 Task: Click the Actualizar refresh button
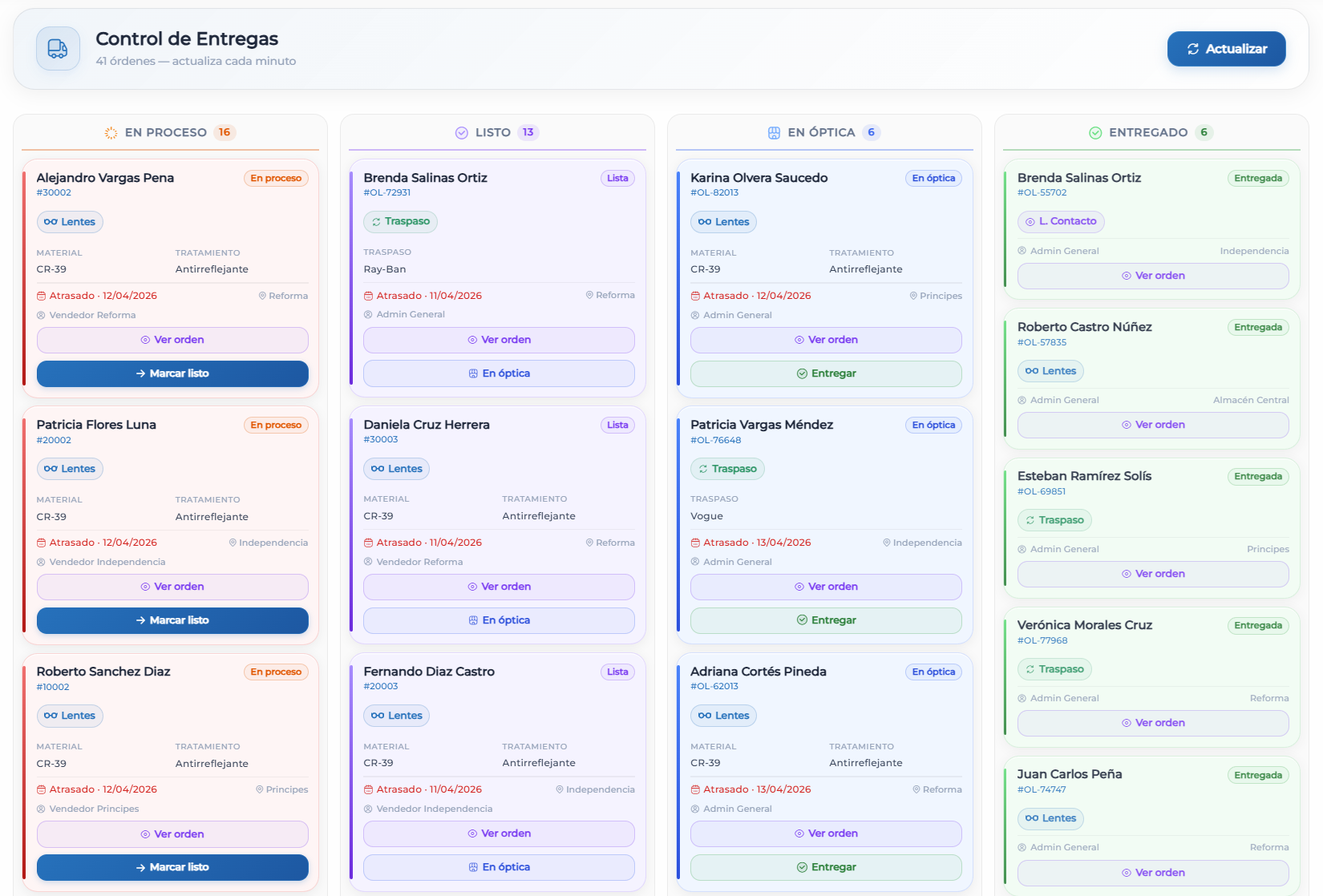click(1226, 49)
